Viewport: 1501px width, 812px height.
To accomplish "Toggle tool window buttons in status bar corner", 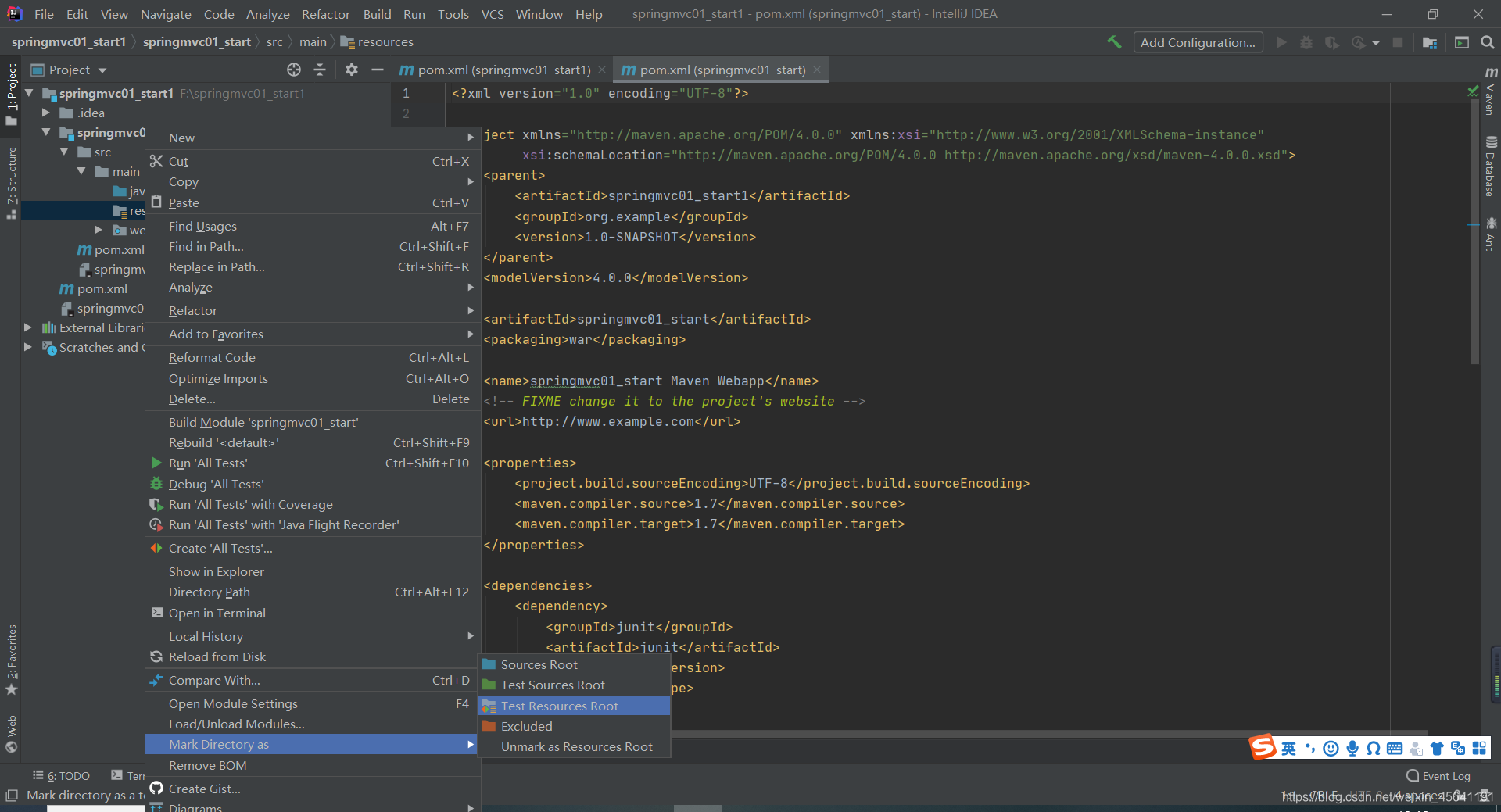I will 11,796.
